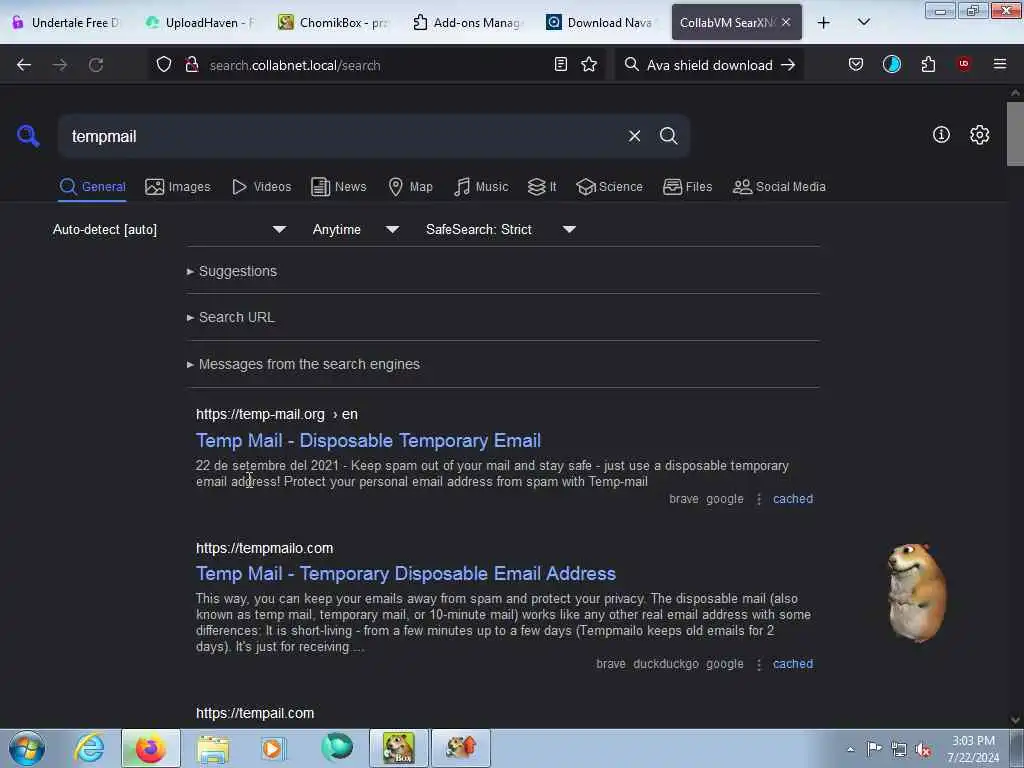Switch to the Add-ons Manager browser tab
This screenshot has height=768, width=1024.
(x=469, y=22)
